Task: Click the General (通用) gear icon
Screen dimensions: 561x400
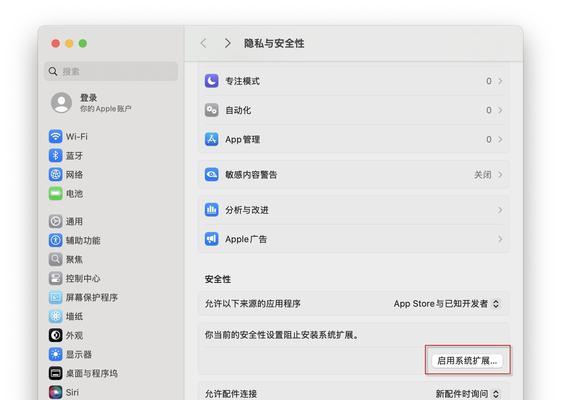Action: coord(55,221)
